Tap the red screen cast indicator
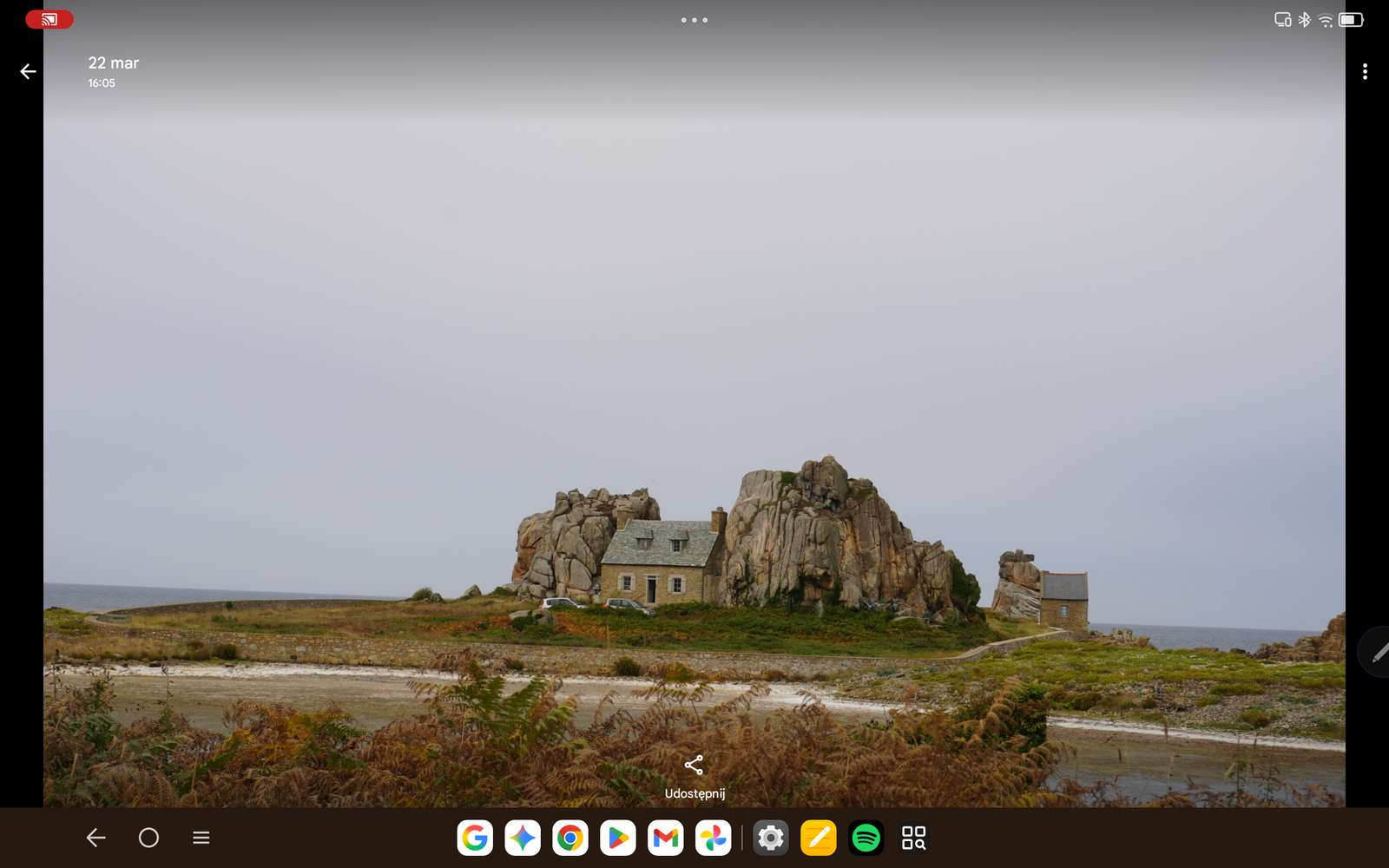 [49, 19]
